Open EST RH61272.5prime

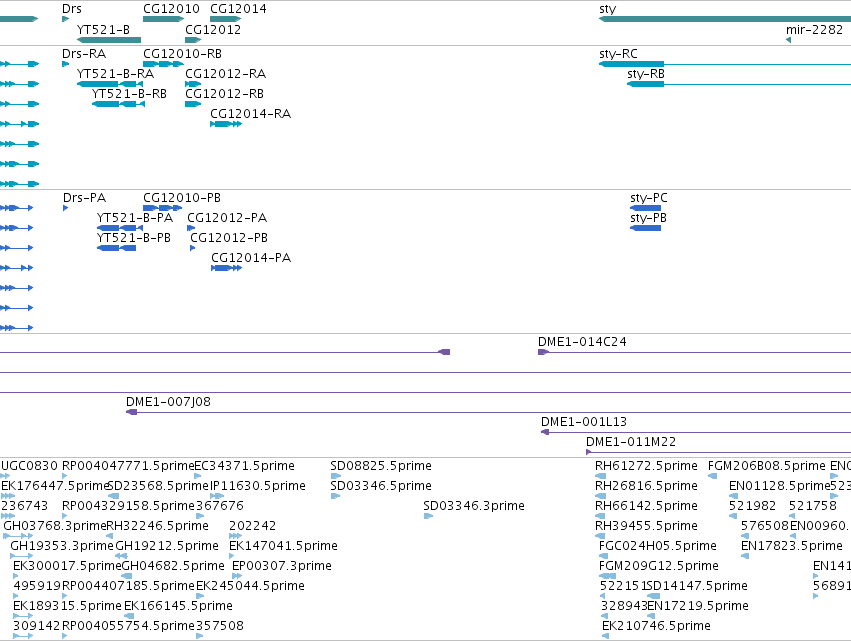click(646, 466)
